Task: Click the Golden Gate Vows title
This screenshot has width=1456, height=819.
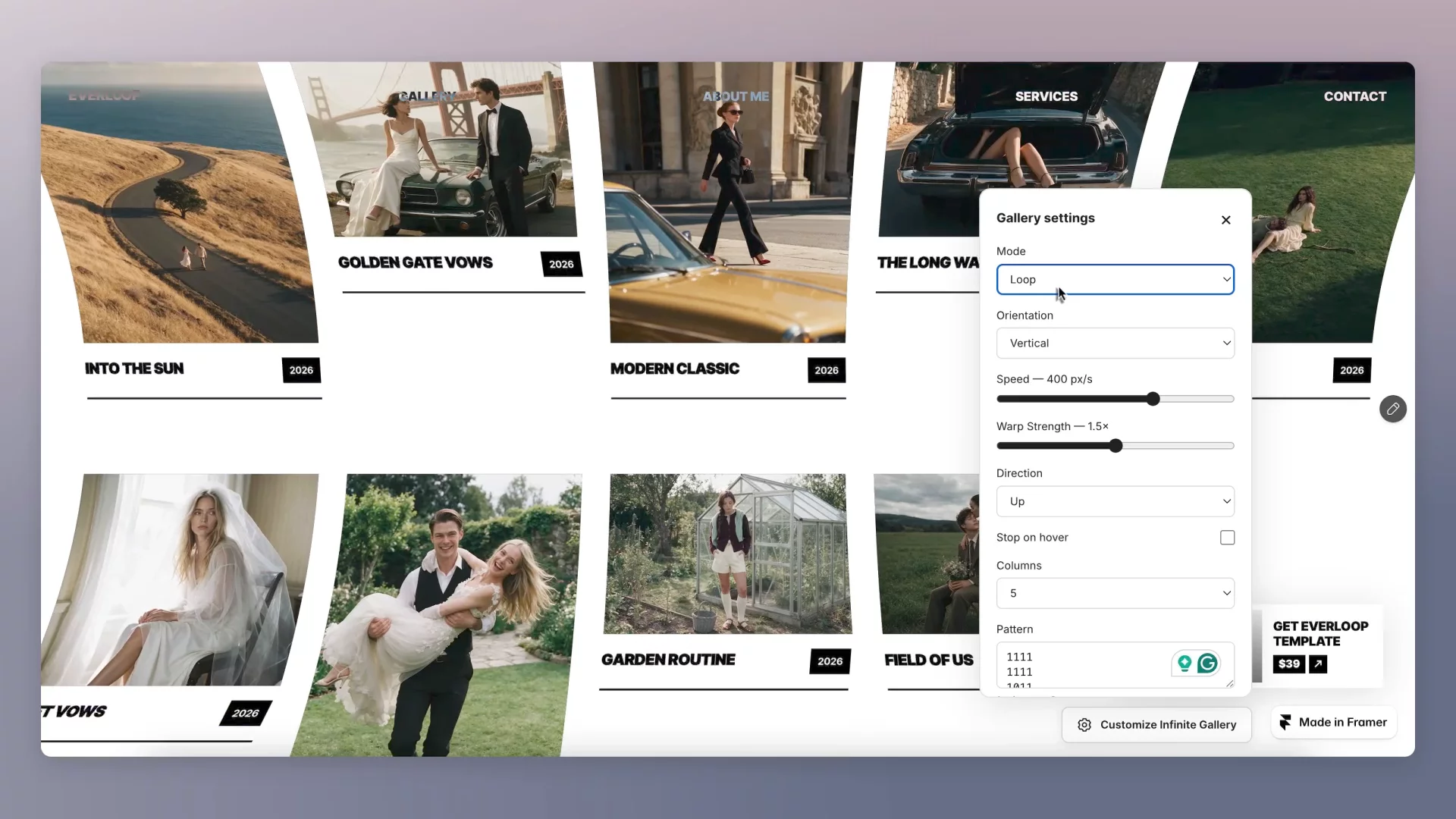Action: point(415,262)
